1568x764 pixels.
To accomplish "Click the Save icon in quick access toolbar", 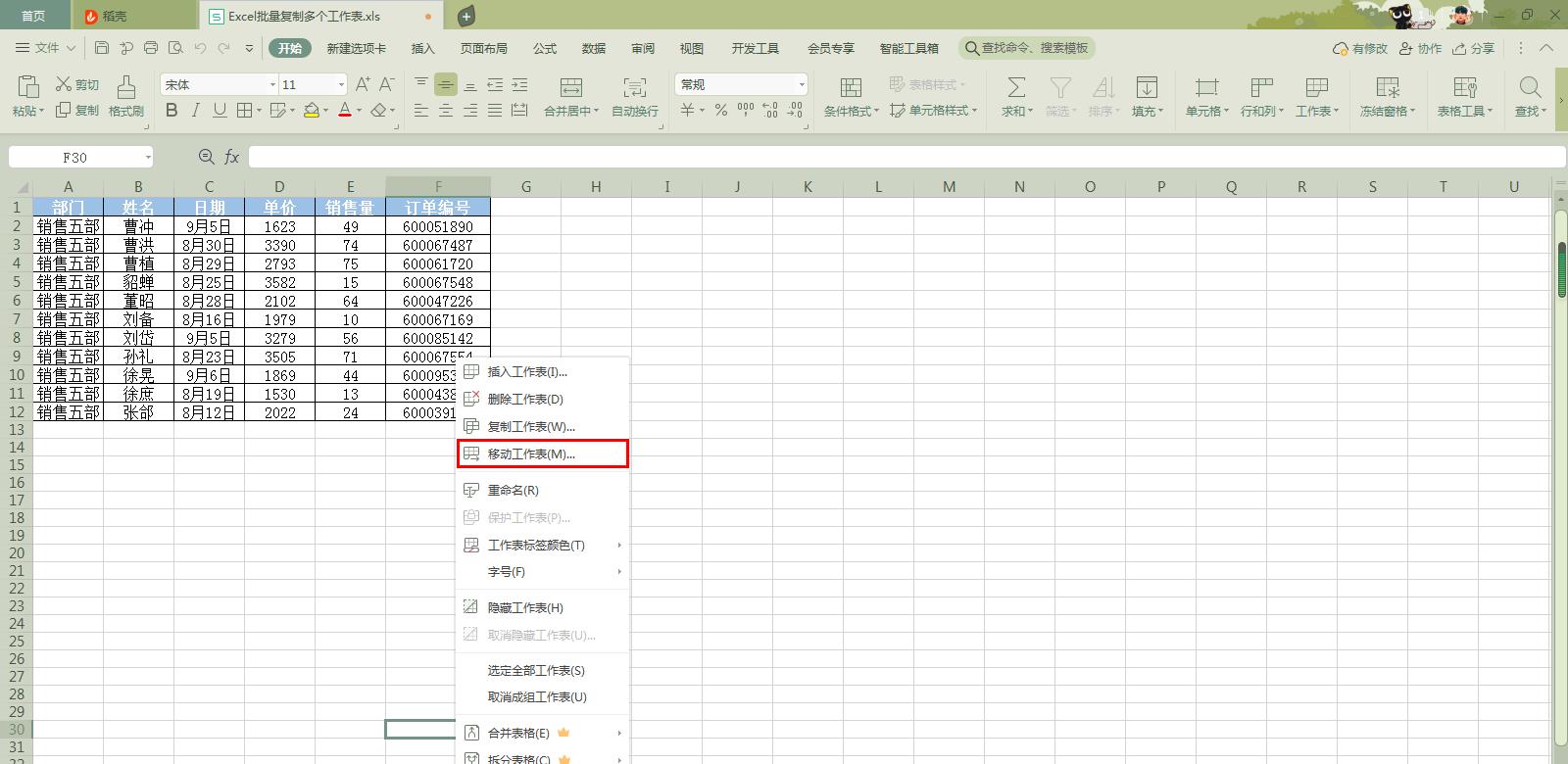I will [102, 48].
